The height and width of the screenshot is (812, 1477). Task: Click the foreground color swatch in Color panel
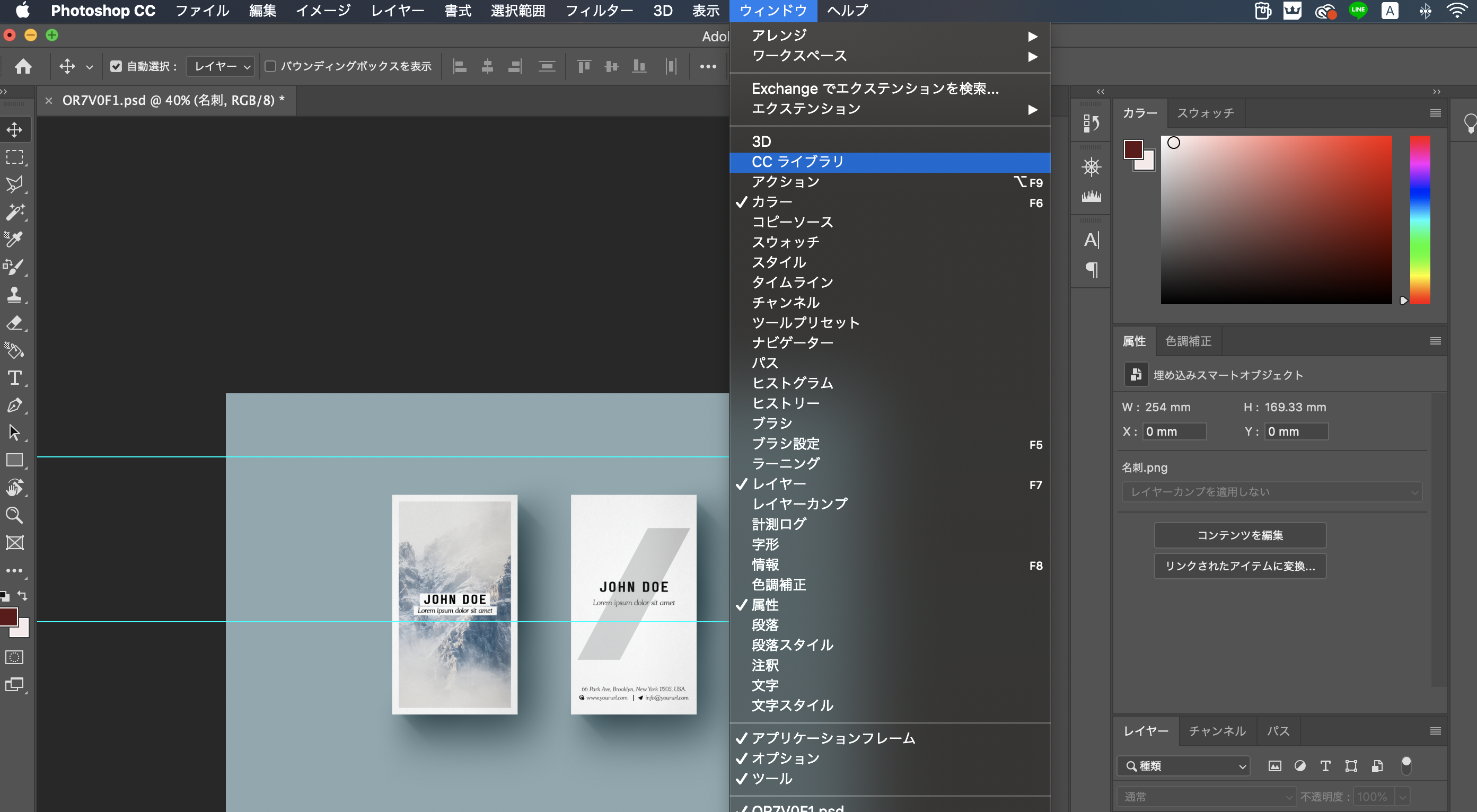coord(1132,149)
